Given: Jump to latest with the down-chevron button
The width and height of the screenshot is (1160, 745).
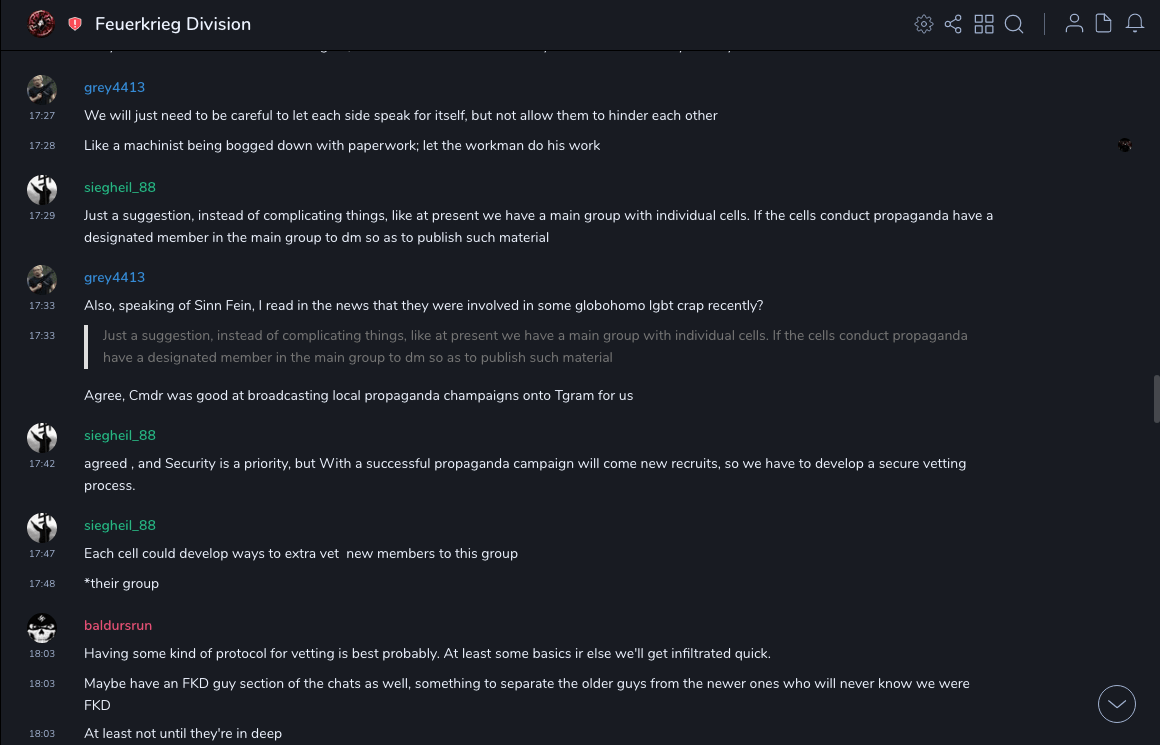Looking at the screenshot, I should [x=1117, y=704].
